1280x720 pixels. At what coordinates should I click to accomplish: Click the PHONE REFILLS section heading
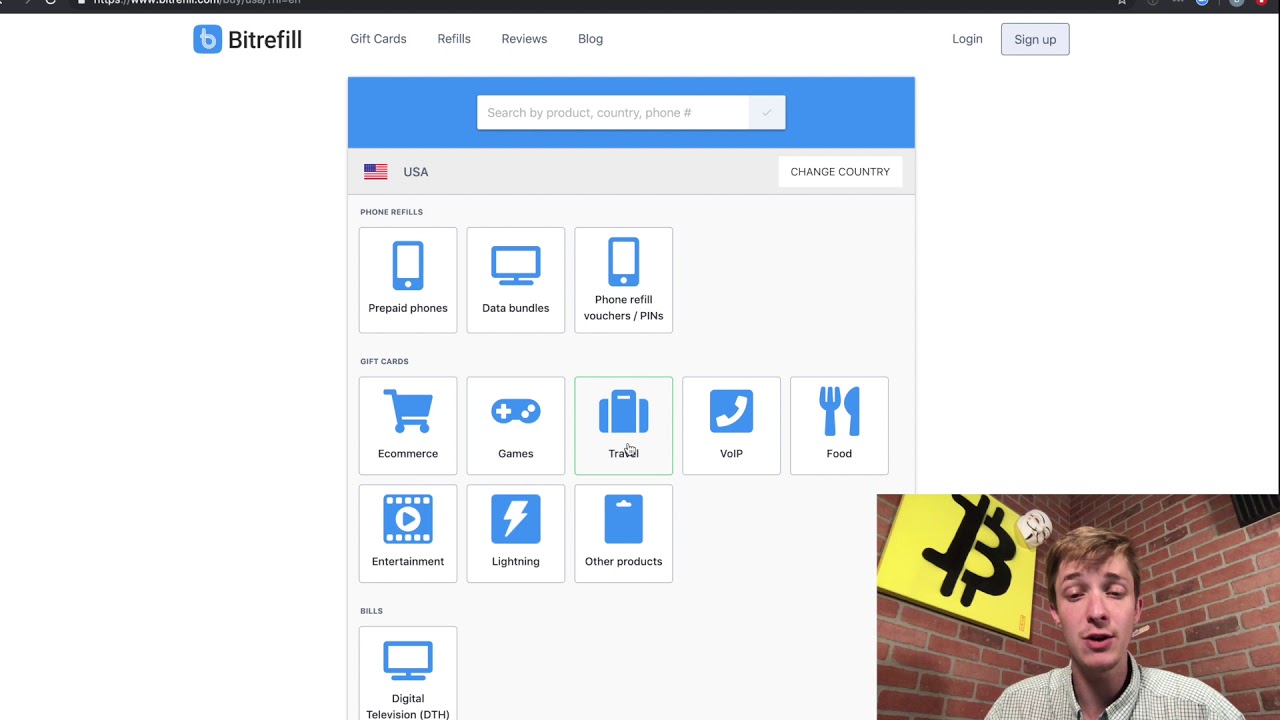coord(391,212)
